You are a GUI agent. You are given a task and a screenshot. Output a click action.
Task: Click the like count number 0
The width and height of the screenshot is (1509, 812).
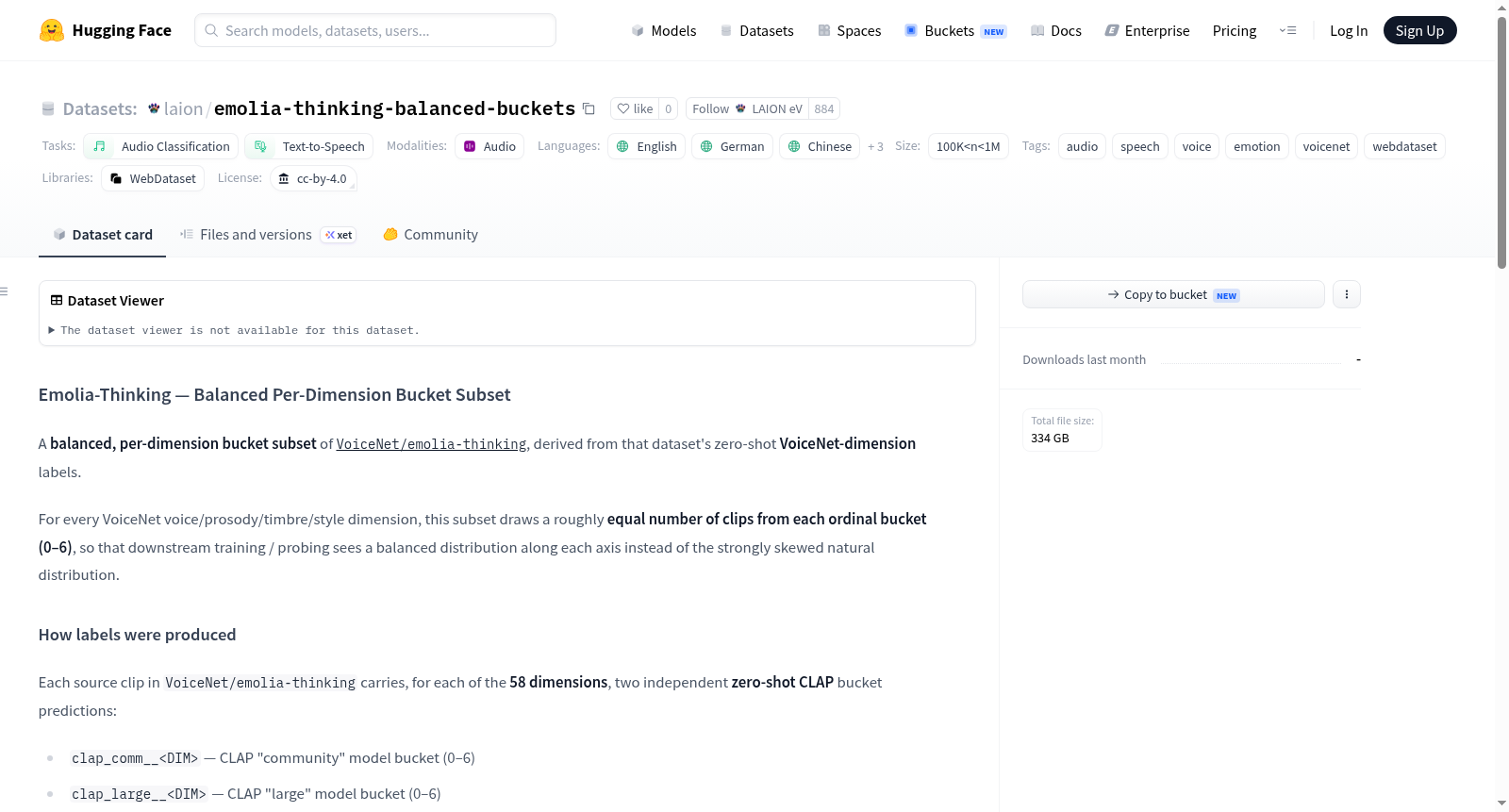(x=668, y=108)
